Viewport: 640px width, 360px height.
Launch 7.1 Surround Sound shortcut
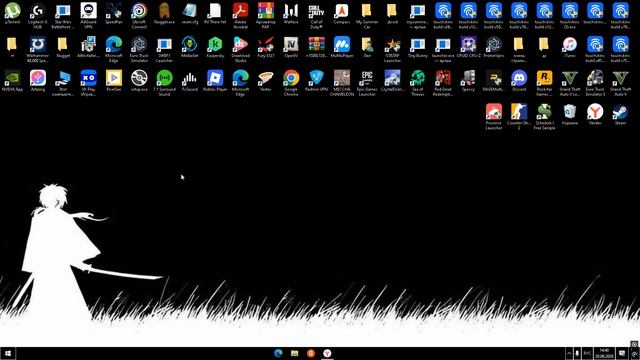coord(164,83)
